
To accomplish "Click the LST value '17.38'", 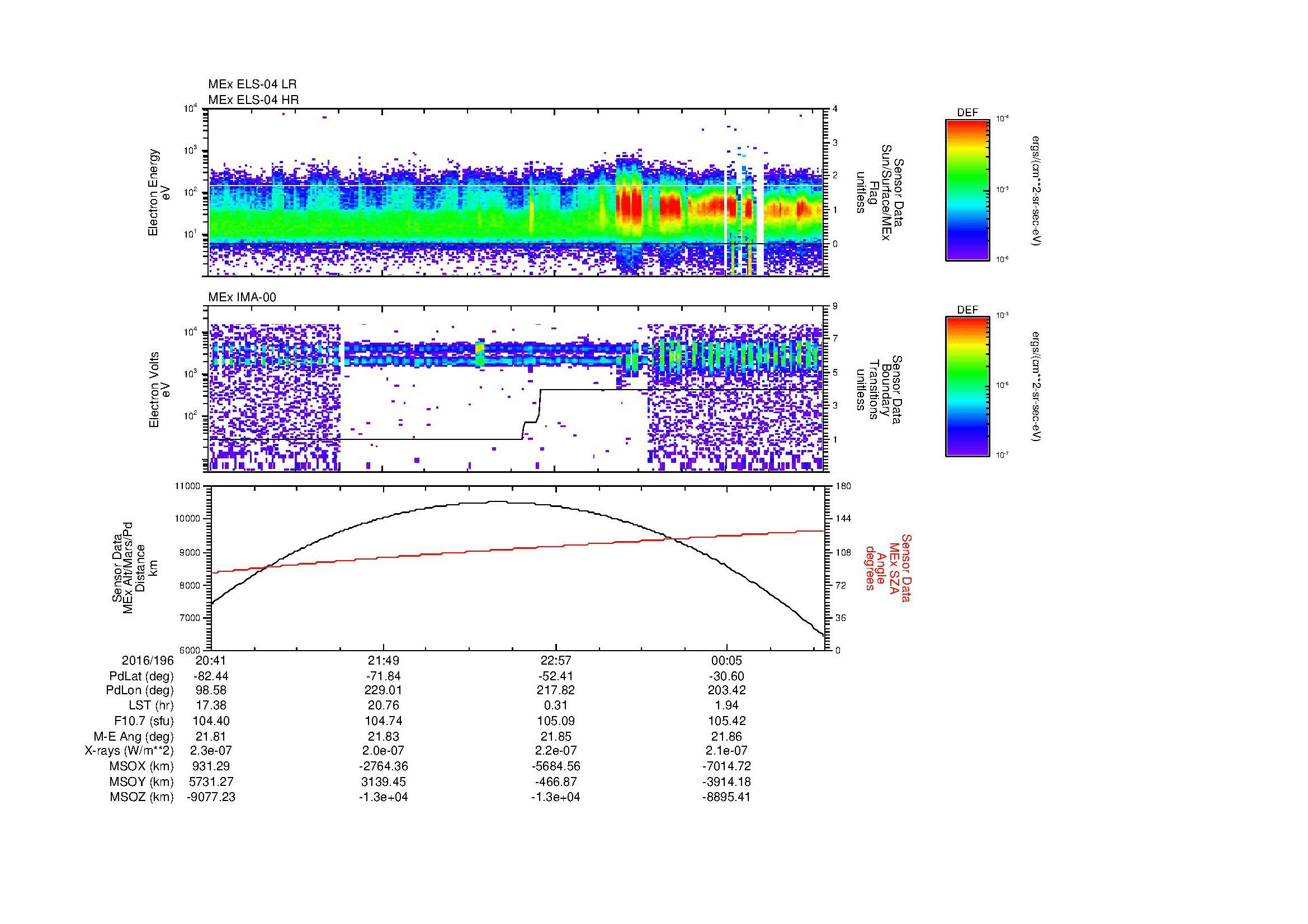I will click(211, 706).
